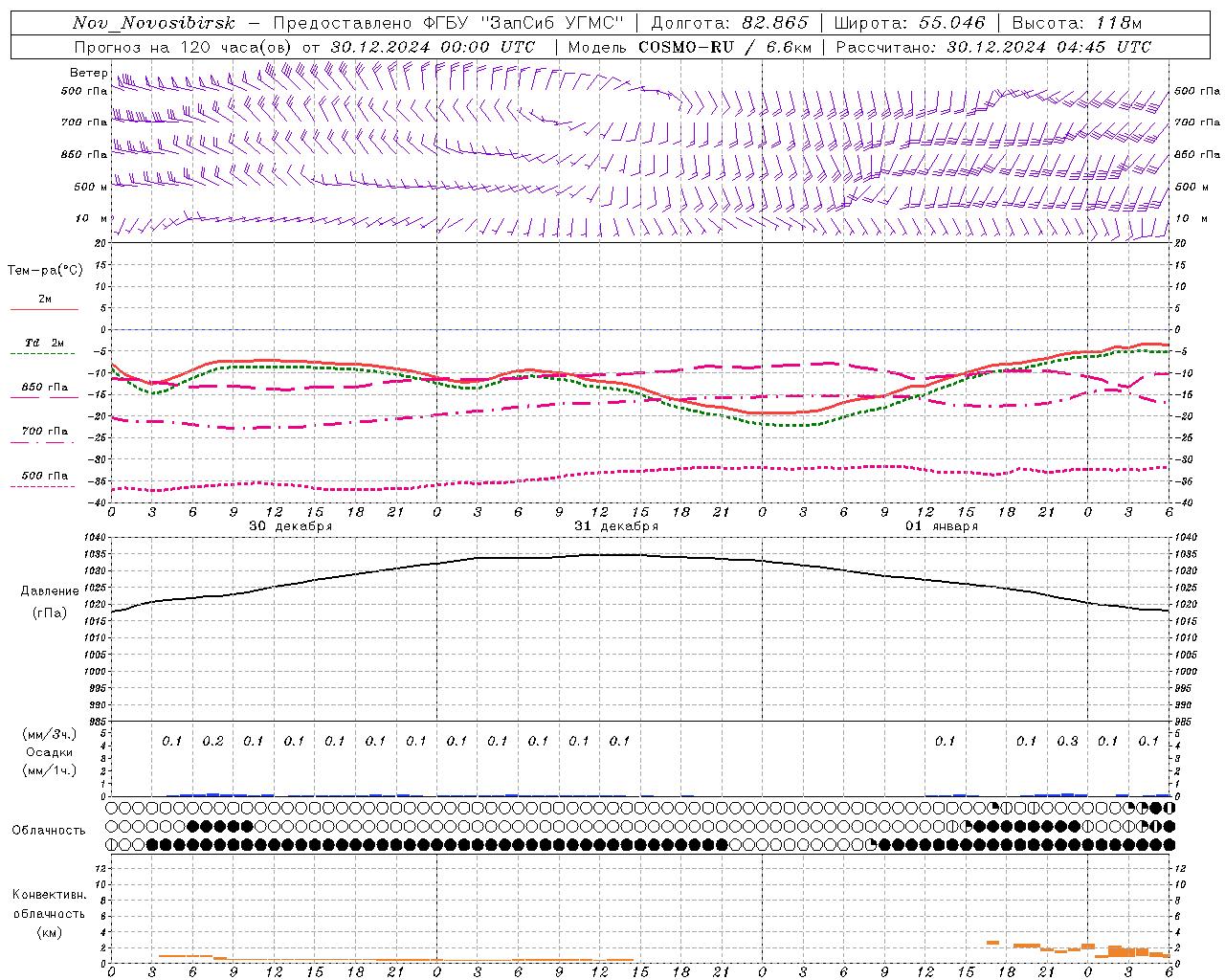Click the 'Конвективн.' convective cloud label
Viewport: 1225px width, 980px height.
coord(49,895)
